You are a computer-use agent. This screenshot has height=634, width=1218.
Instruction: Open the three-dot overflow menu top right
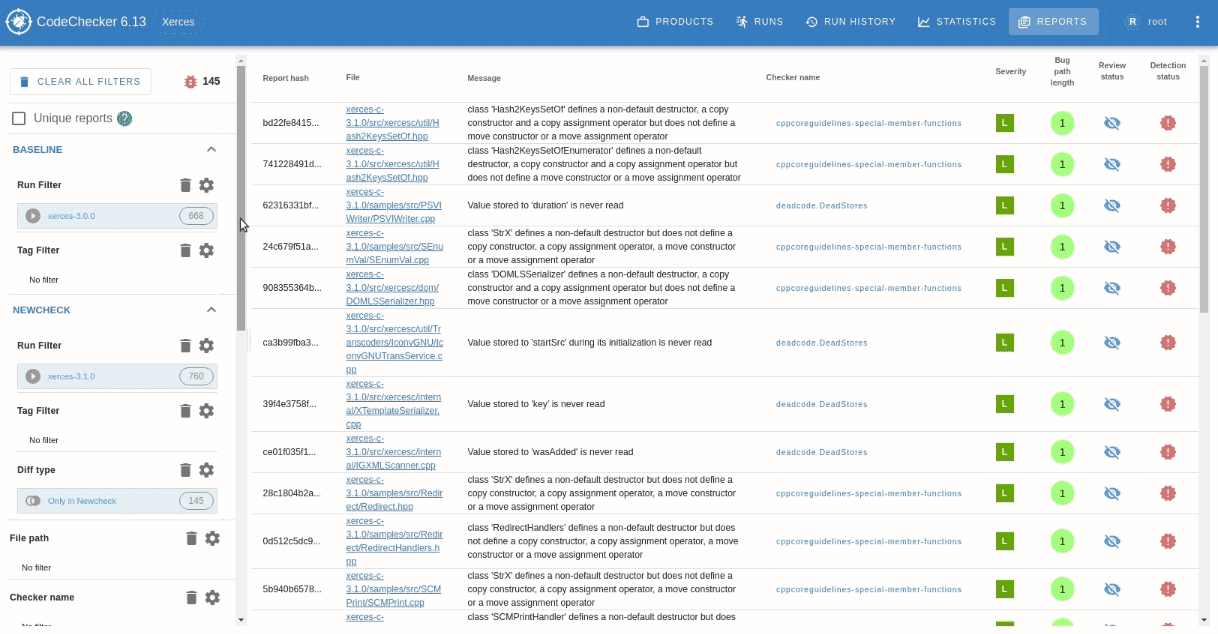[x=1197, y=21]
